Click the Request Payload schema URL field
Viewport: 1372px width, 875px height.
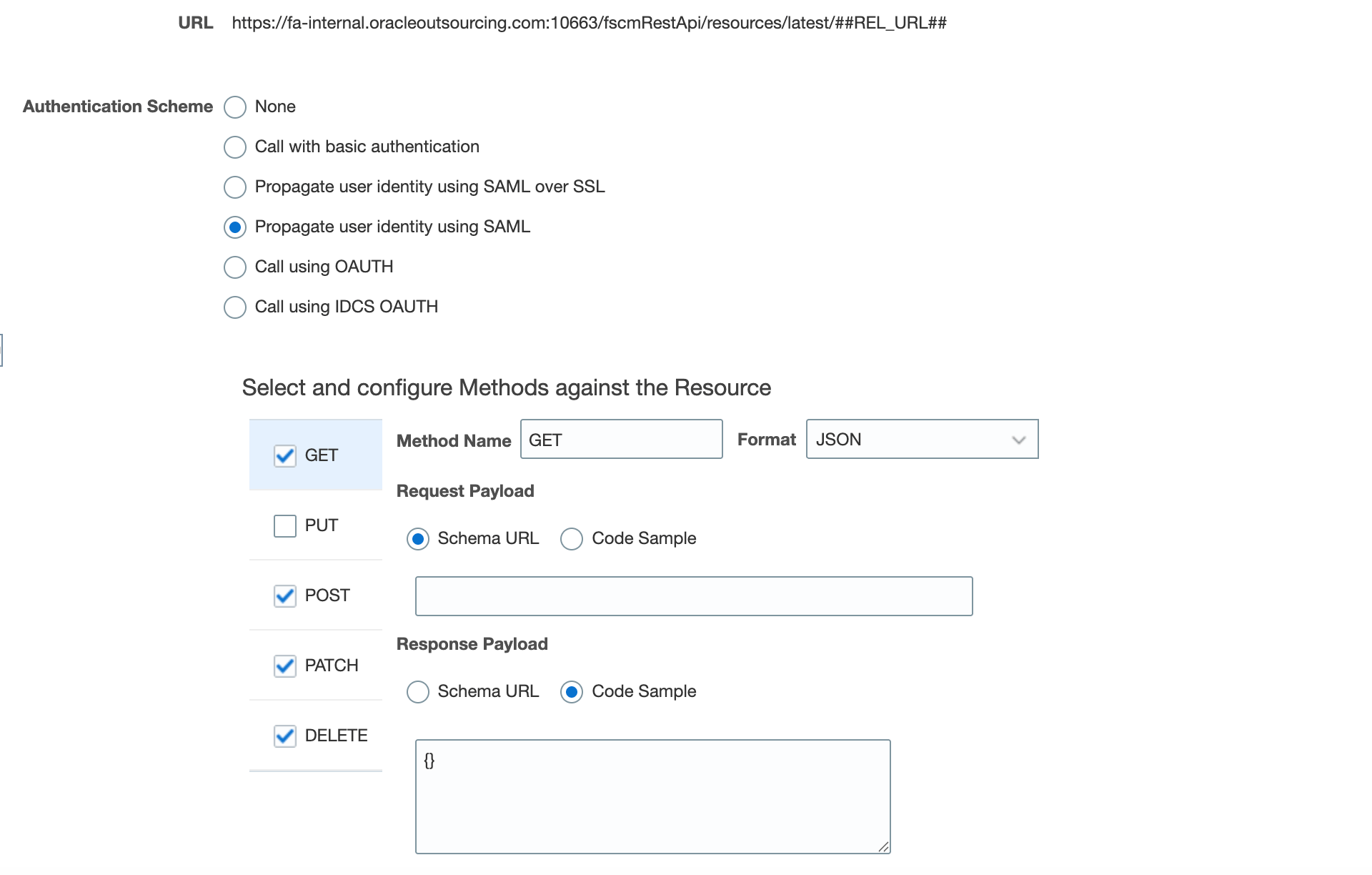click(693, 596)
